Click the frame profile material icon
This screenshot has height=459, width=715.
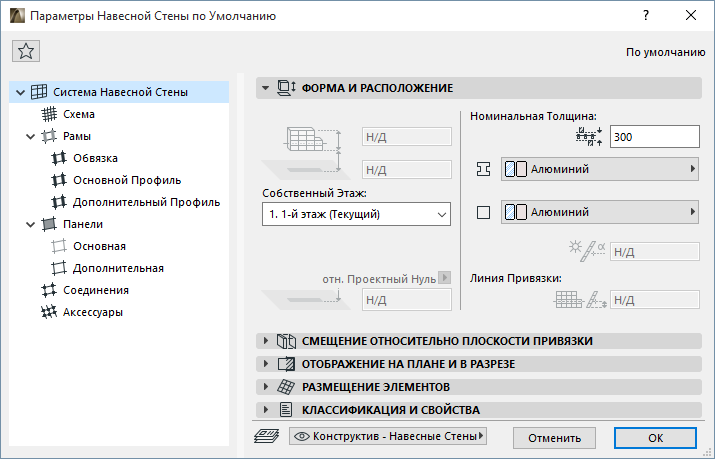coord(483,169)
